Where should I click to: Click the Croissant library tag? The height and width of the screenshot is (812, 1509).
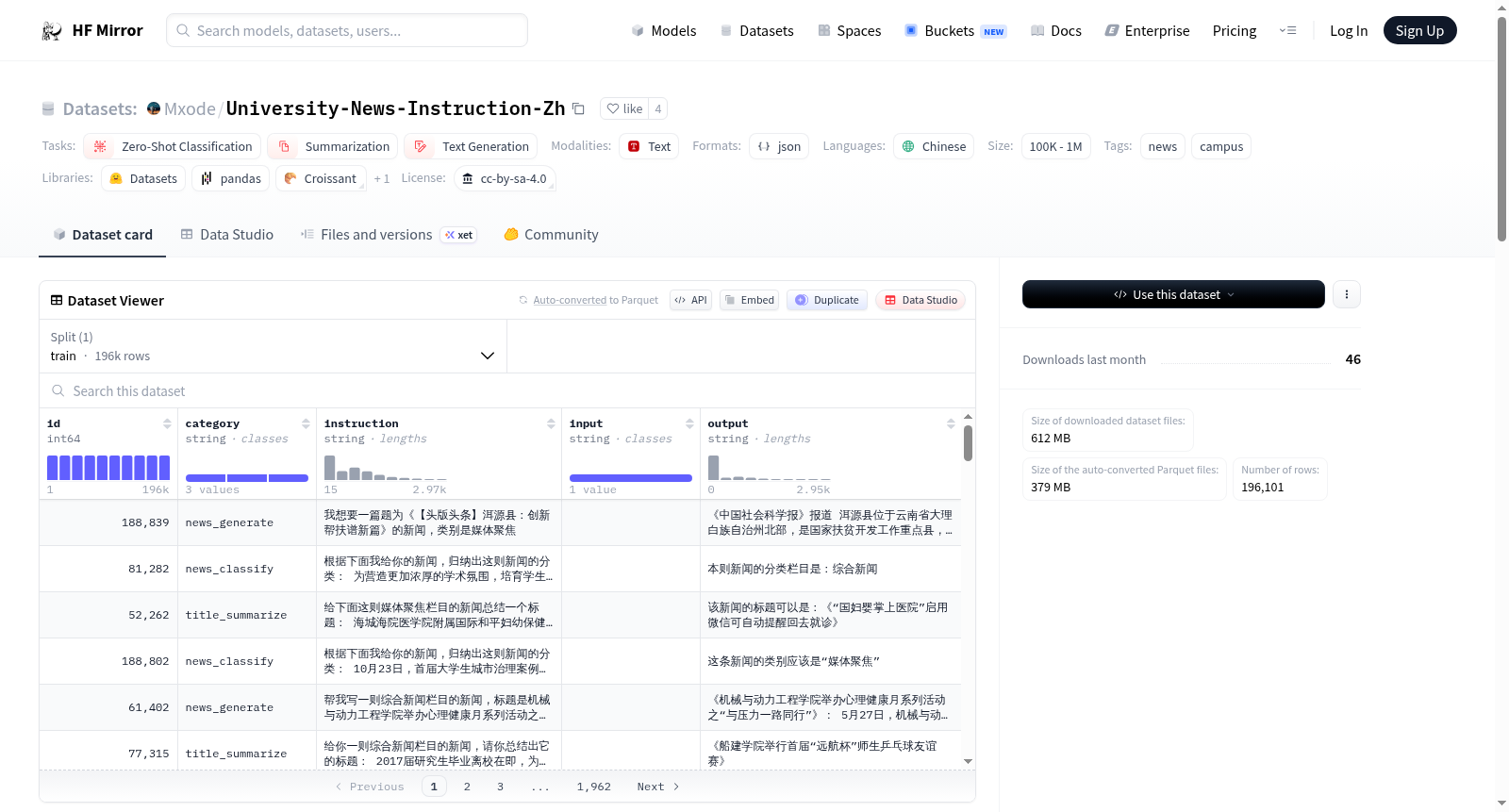321,178
